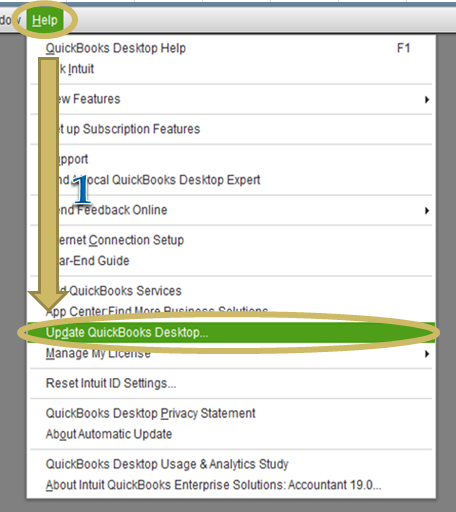The height and width of the screenshot is (512, 456).
Task: Select Internet Connection Setup
Action: (231, 240)
